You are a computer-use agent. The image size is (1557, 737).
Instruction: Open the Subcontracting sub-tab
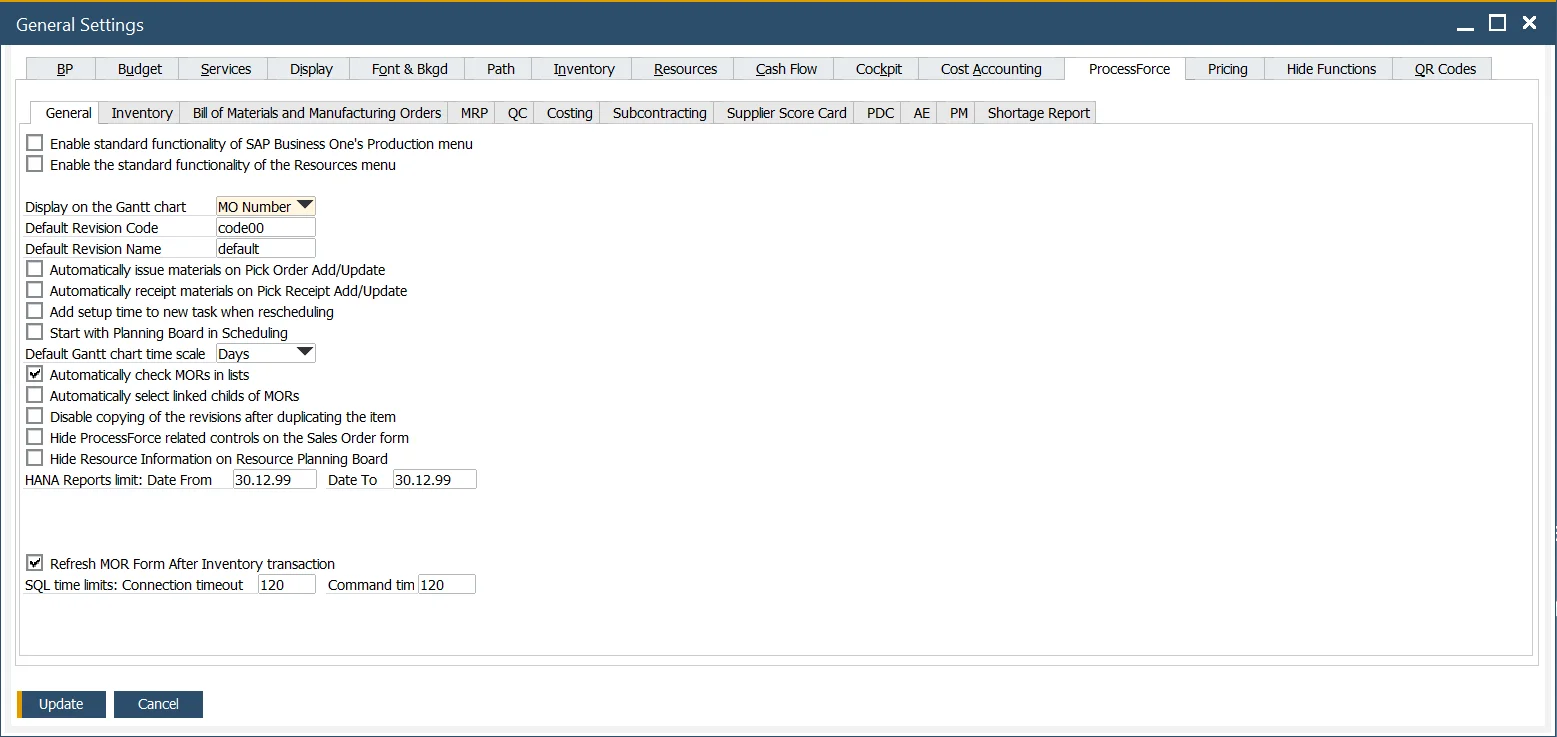tap(657, 112)
